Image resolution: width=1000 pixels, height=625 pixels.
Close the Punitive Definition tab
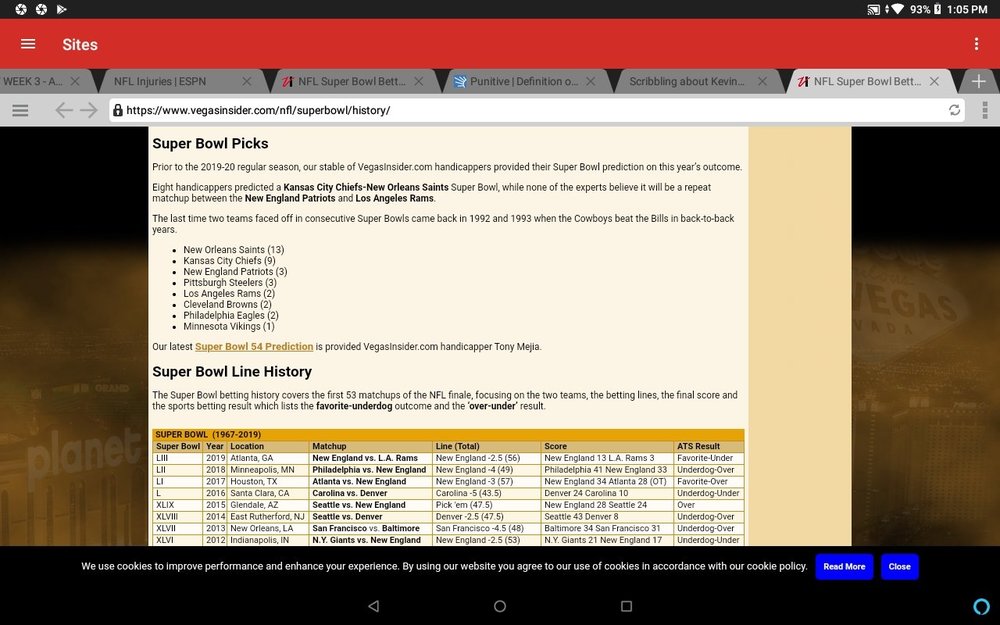(591, 82)
